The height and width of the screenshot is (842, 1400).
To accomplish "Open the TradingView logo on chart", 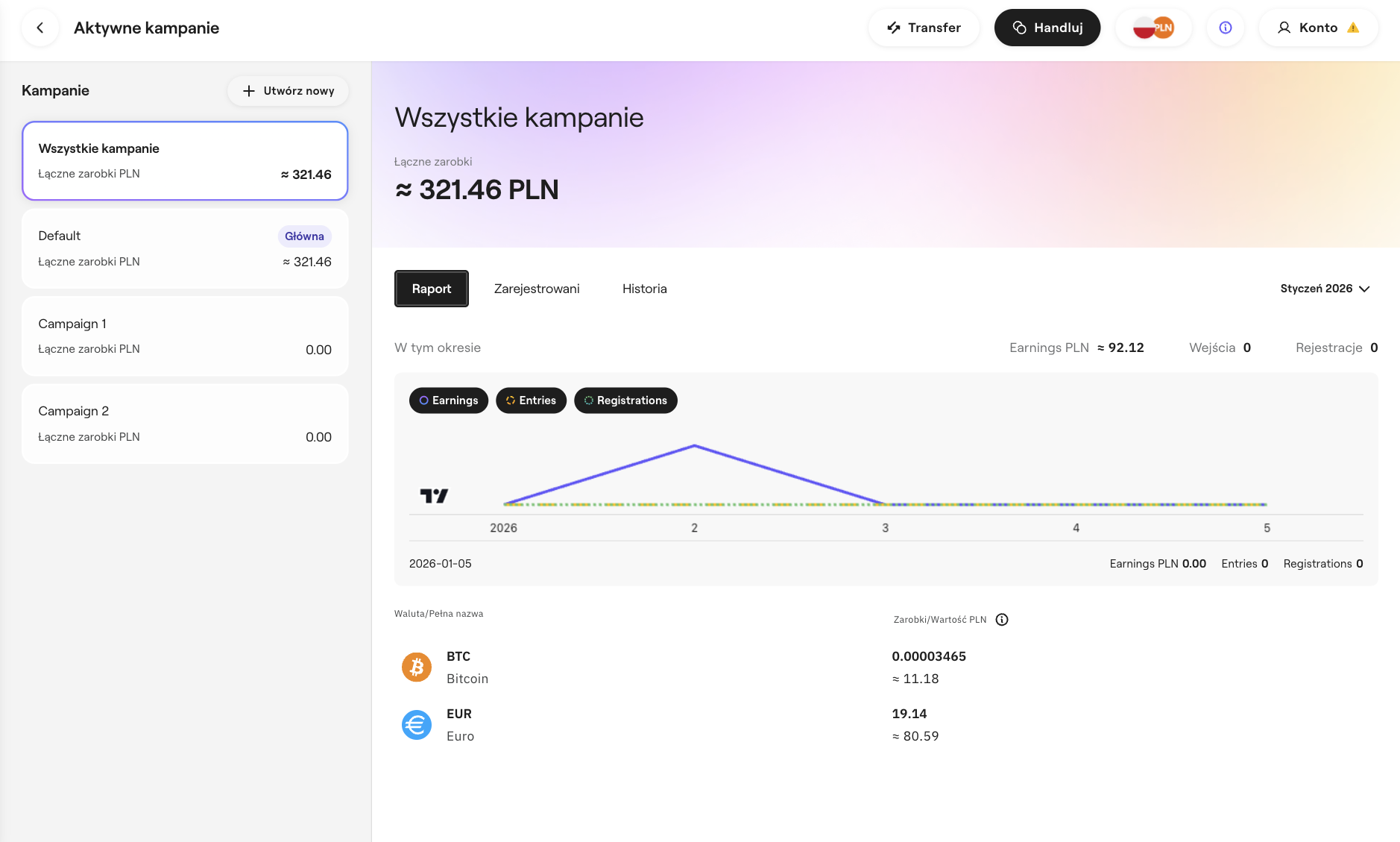I will click(x=434, y=496).
